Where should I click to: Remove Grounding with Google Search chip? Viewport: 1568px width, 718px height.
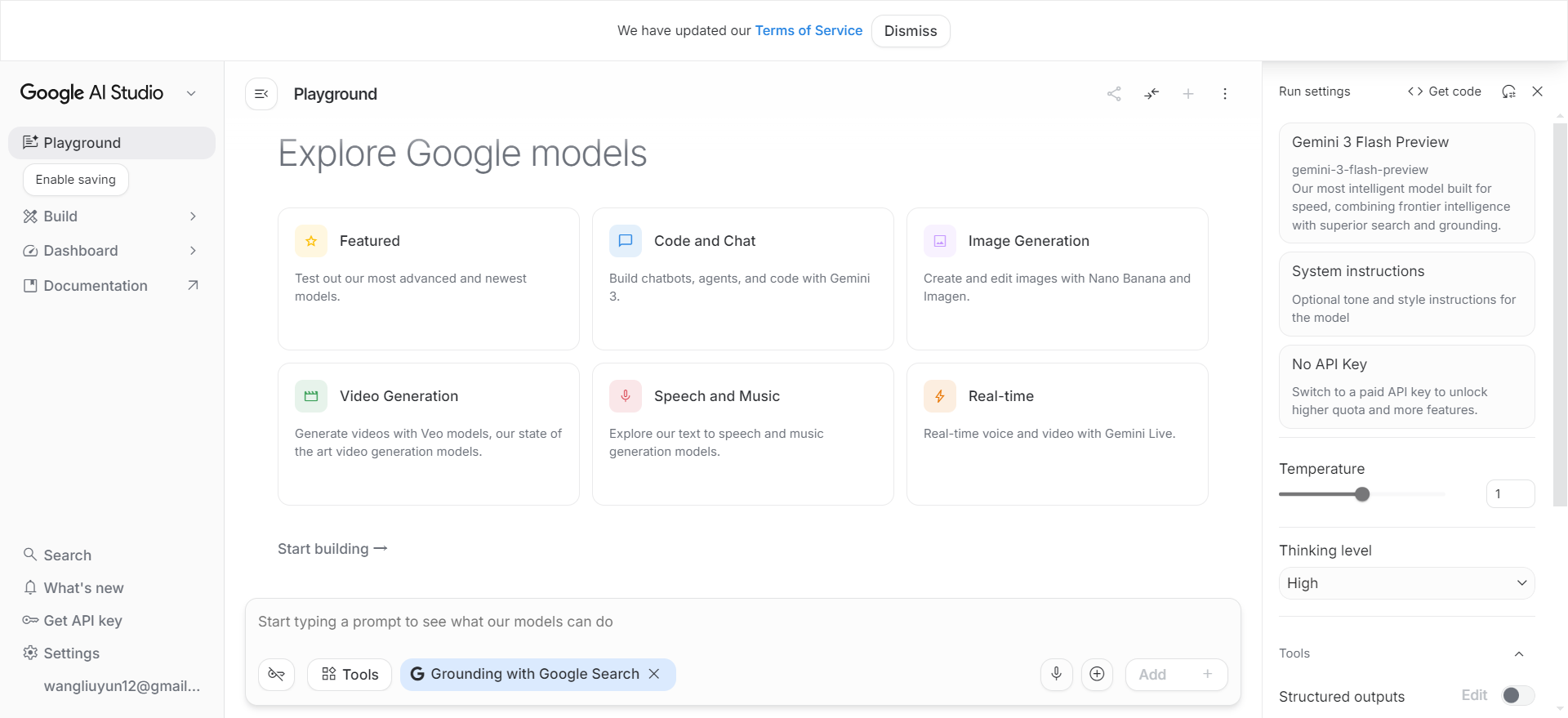[654, 674]
